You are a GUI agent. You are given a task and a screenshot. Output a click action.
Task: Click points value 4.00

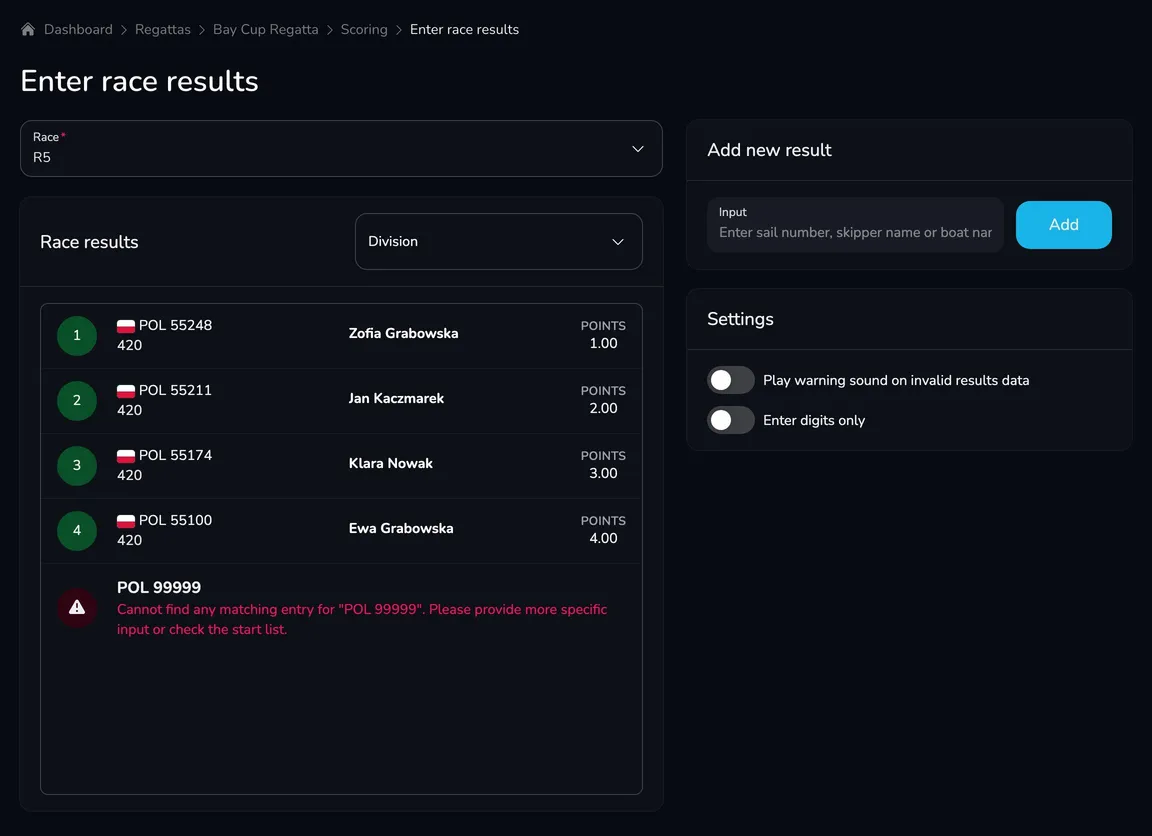(603, 538)
